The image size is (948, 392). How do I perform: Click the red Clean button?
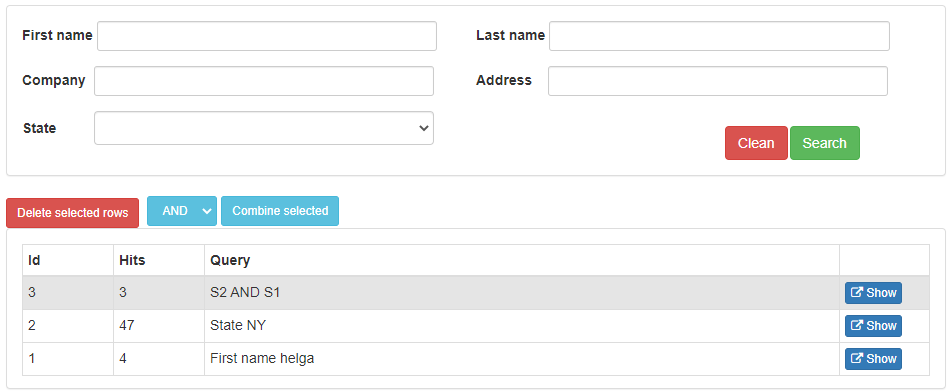756,143
